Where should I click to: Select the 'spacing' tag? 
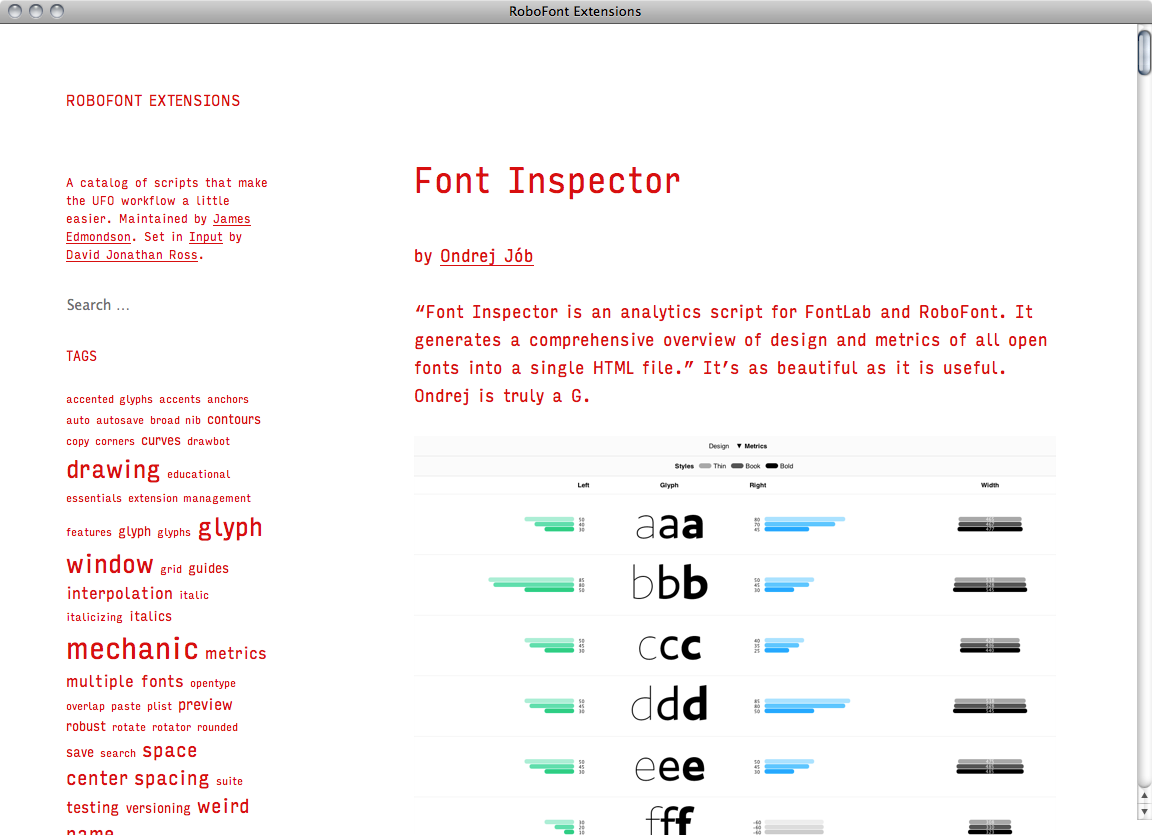click(x=172, y=778)
